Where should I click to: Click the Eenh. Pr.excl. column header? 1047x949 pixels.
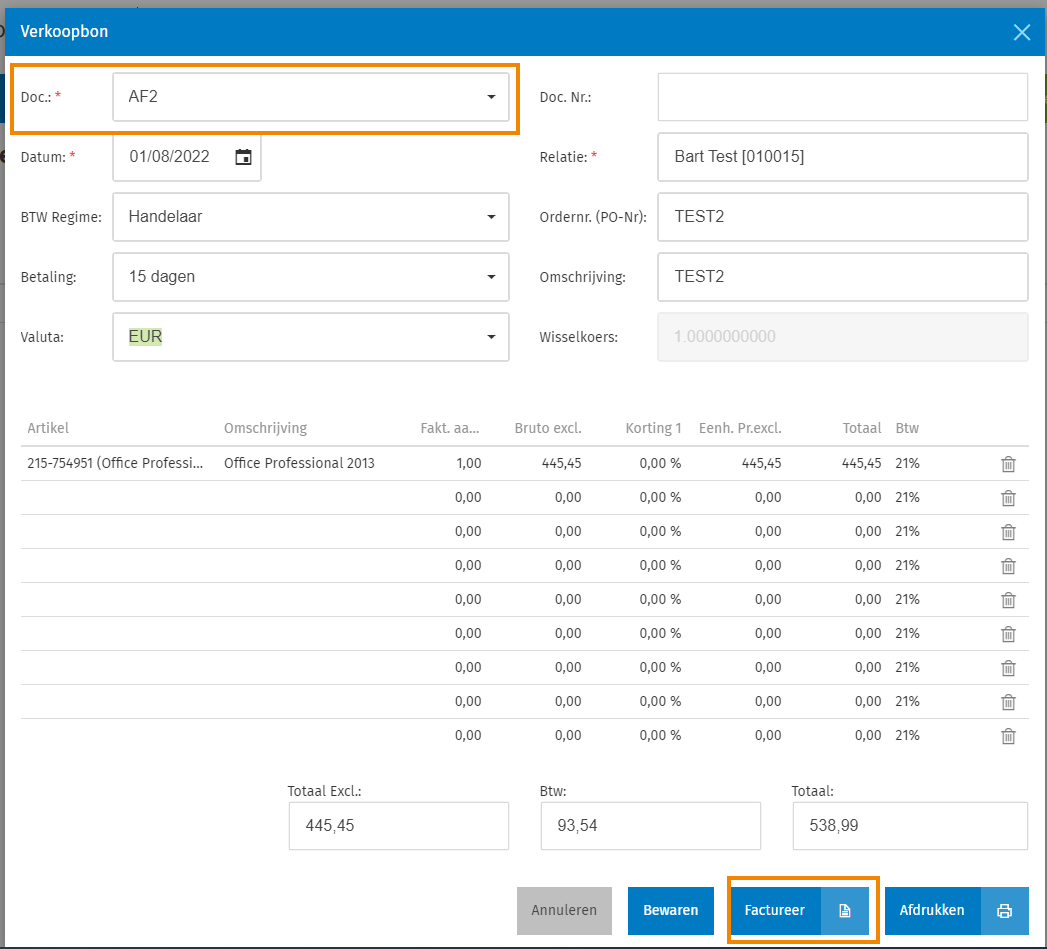[x=740, y=428]
